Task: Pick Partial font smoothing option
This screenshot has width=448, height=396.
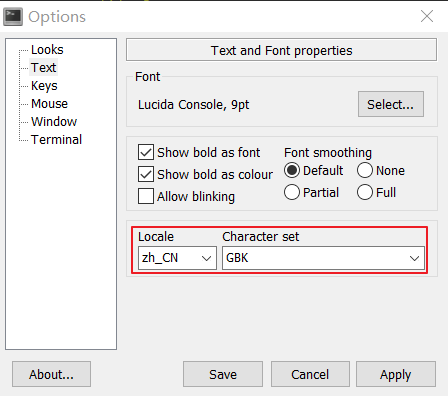Action: tap(292, 192)
